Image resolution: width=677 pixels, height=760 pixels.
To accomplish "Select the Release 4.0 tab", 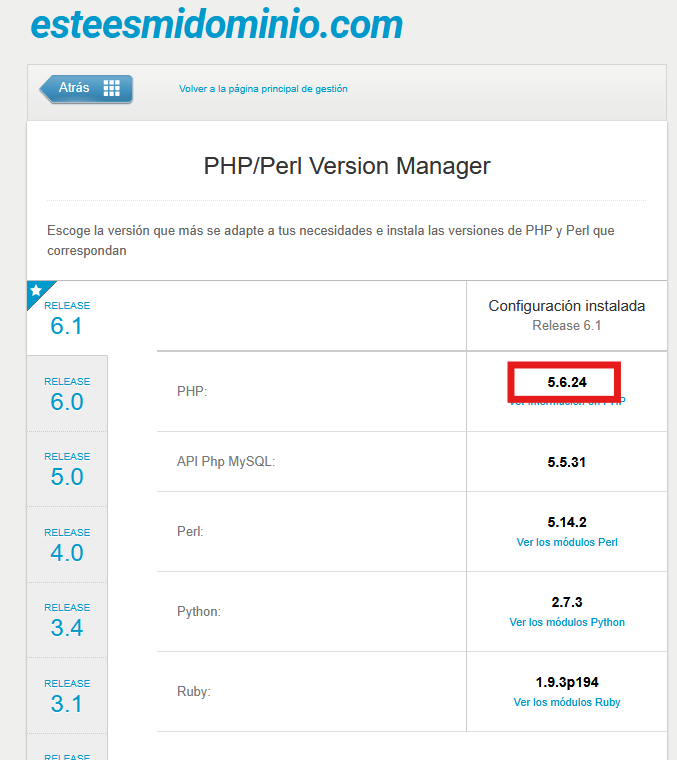I will (67, 544).
